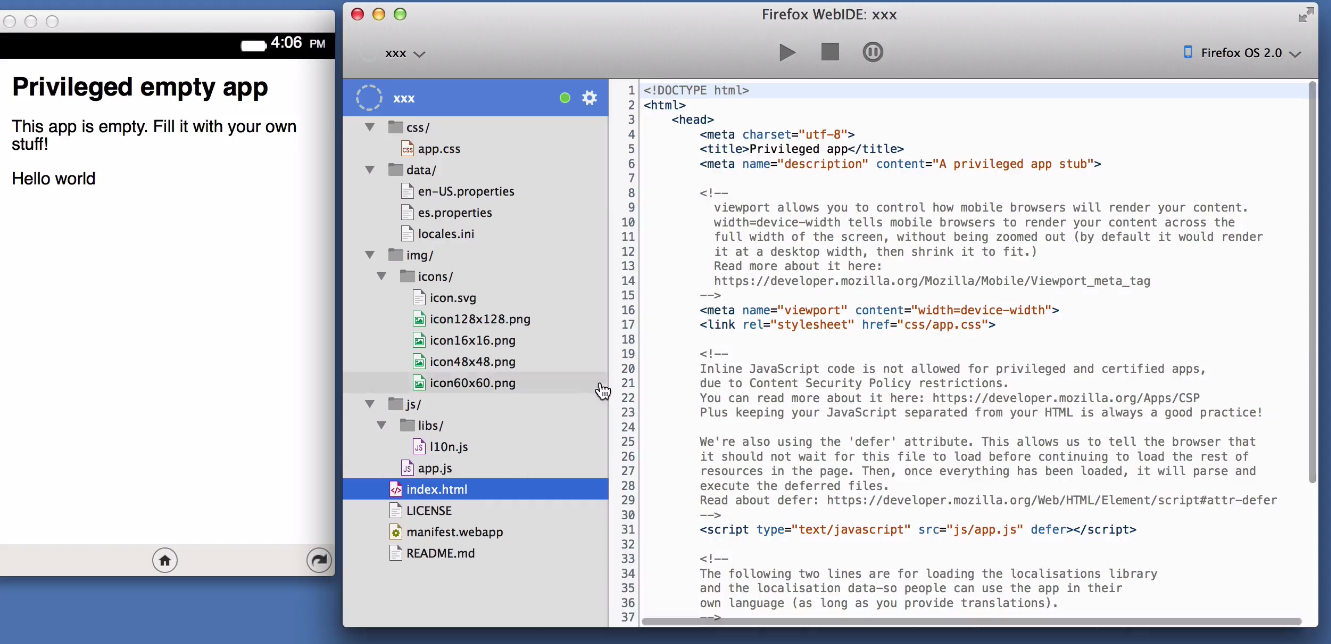The height and width of the screenshot is (644, 1331).
Task: Click line 6 meta description code
Action: pos(900,164)
